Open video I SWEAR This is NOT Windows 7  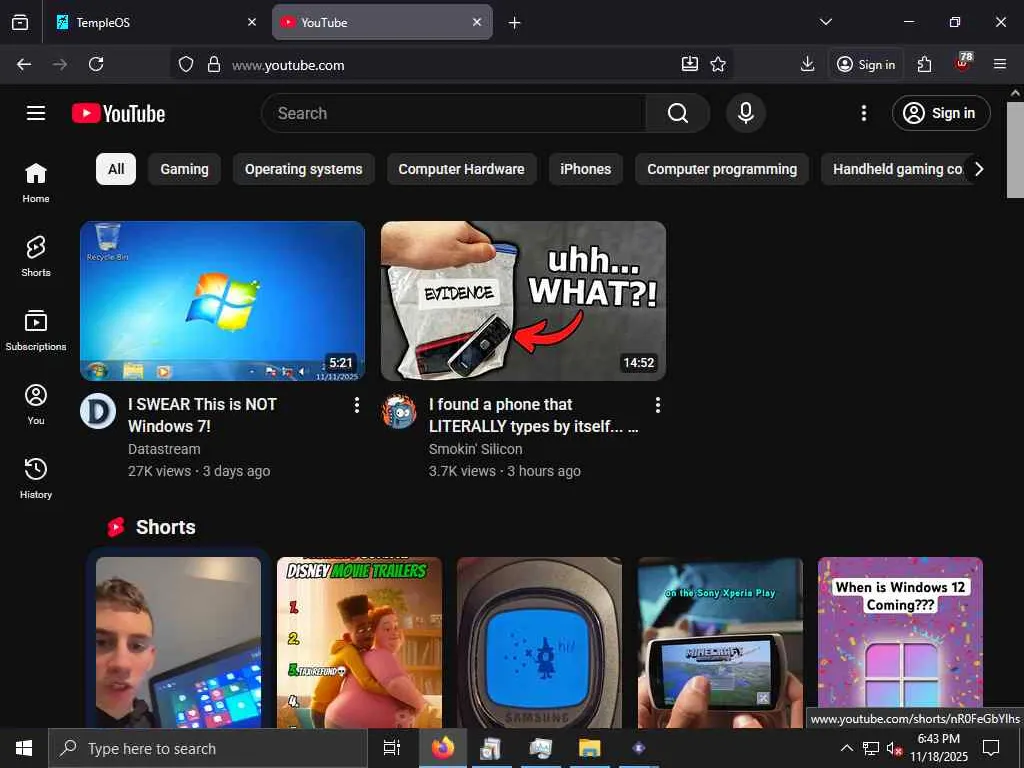click(x=203, y=415)
